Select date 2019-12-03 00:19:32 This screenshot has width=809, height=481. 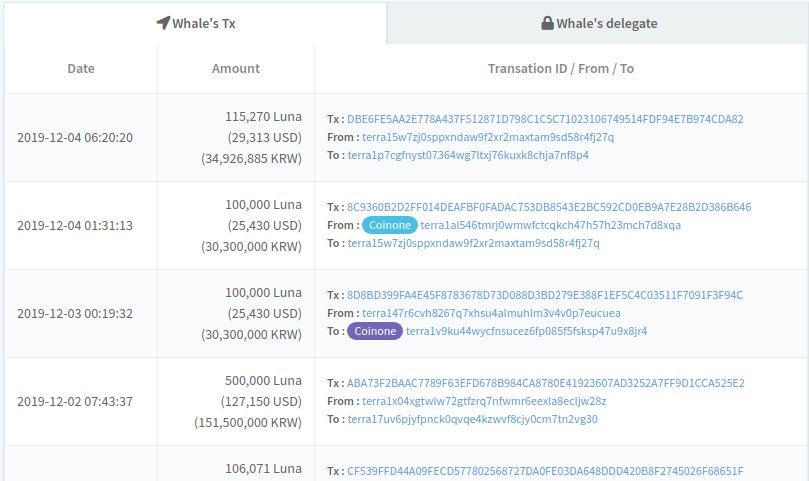pyautogui.click(x=75, y=314)
